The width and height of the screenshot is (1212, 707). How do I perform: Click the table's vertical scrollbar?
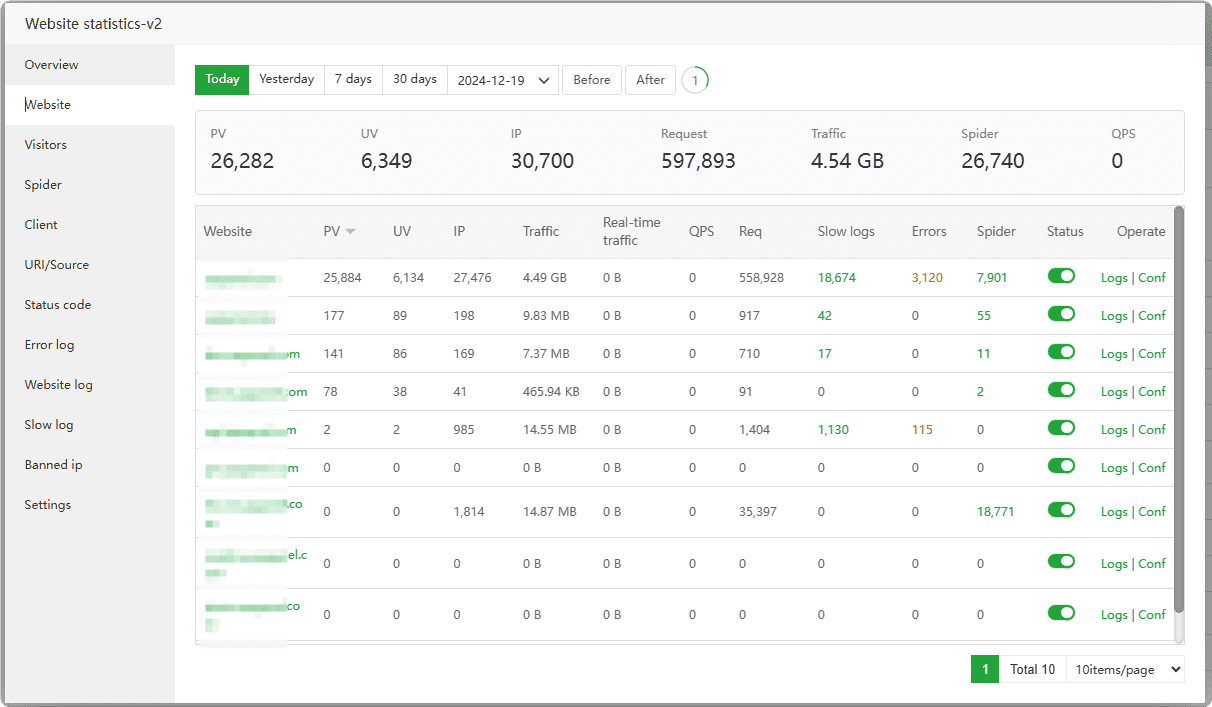pos(1178,410)
